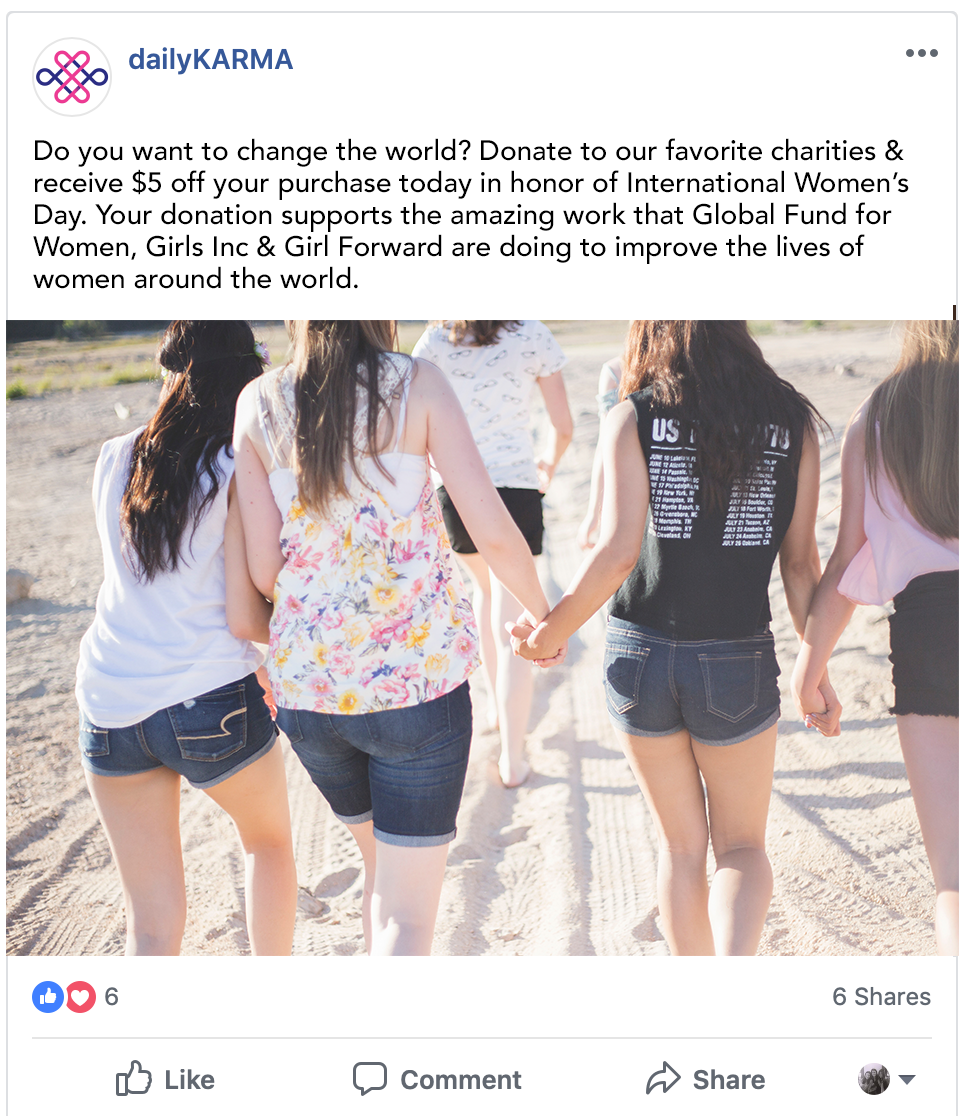Click the small profile picture avatar
The image size is (964, 1116).
[874, 1079]
